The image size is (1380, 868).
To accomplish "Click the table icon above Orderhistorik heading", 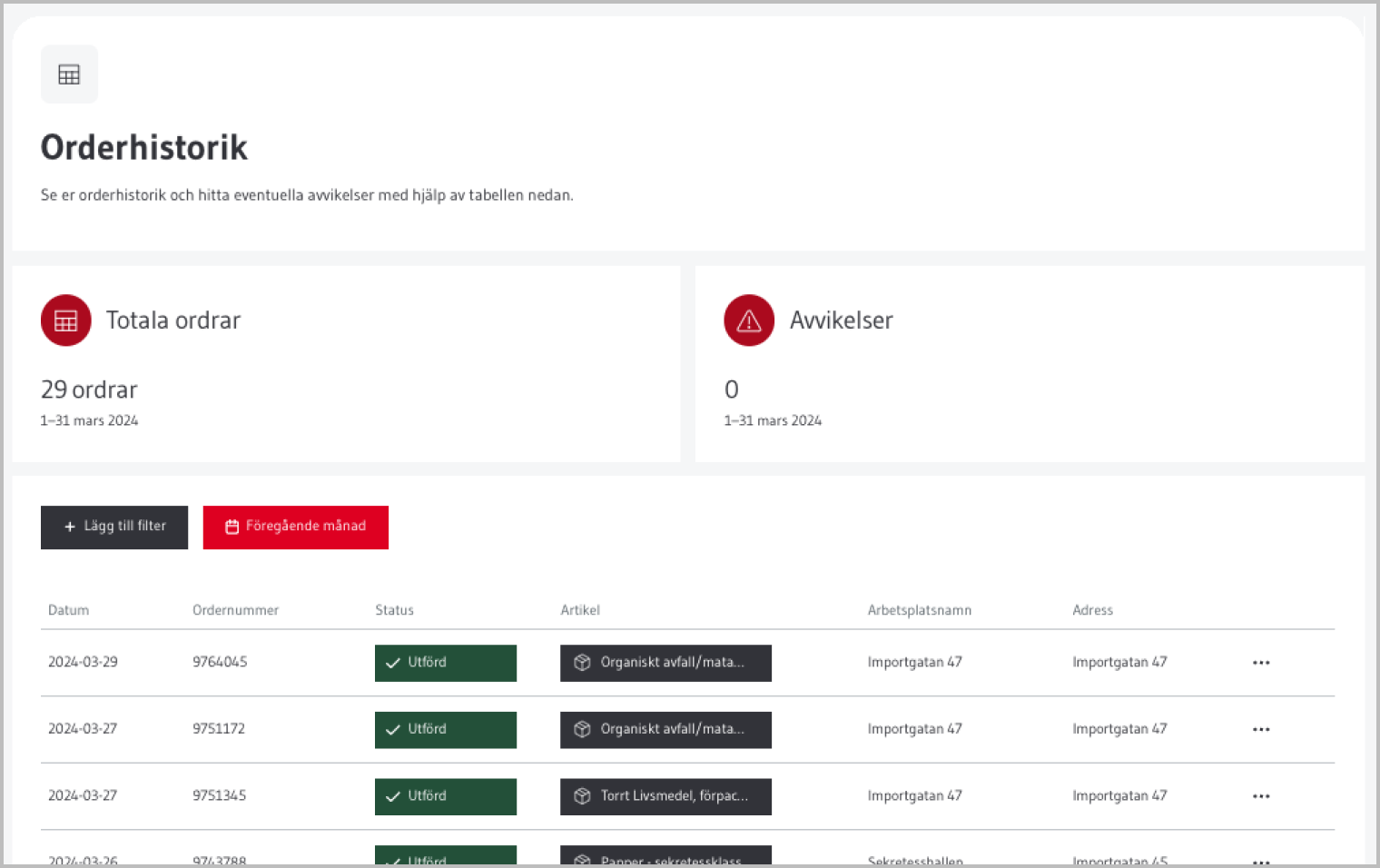I will 69,74.
